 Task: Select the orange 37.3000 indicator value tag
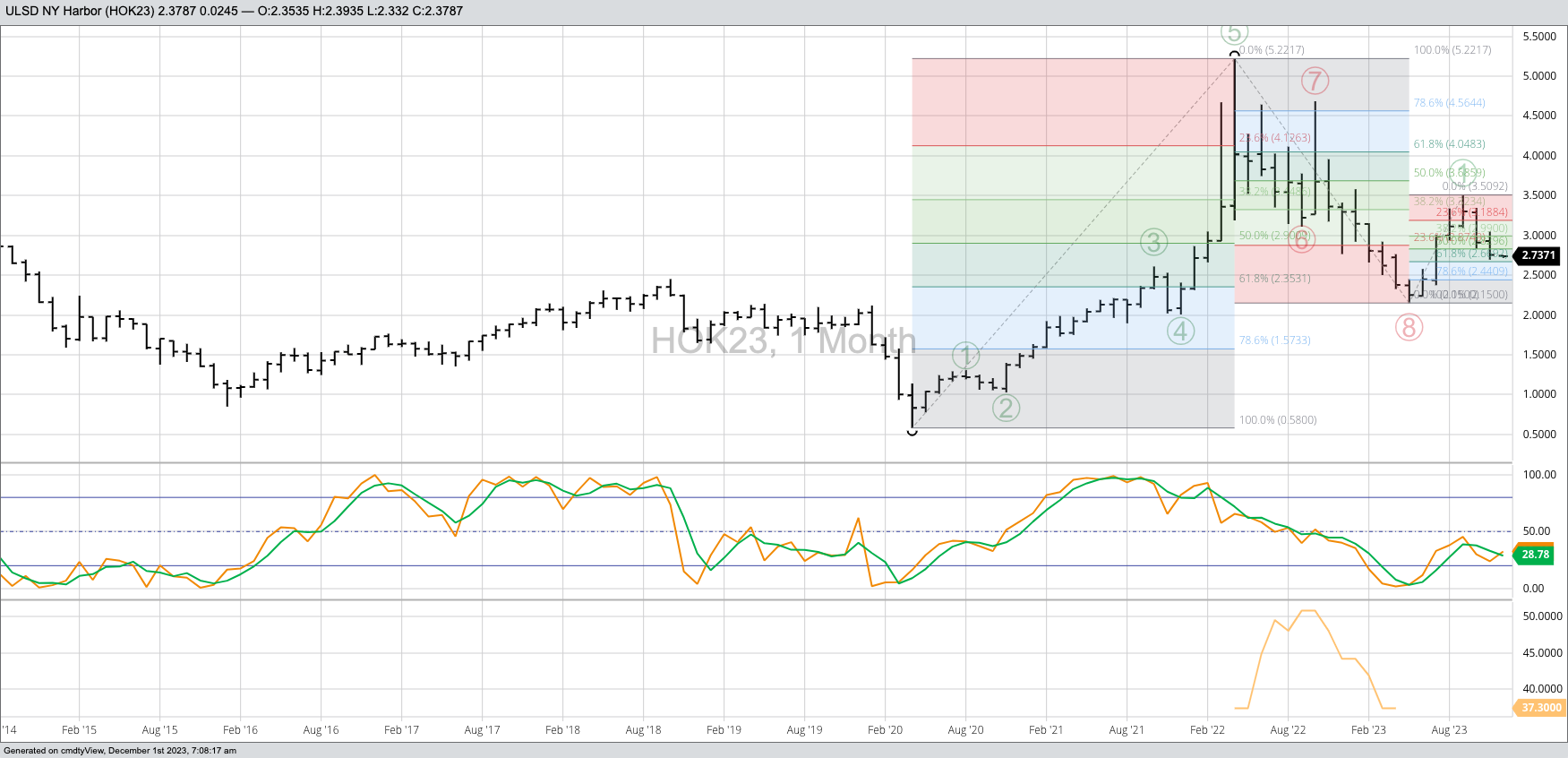click(1540, 708)
